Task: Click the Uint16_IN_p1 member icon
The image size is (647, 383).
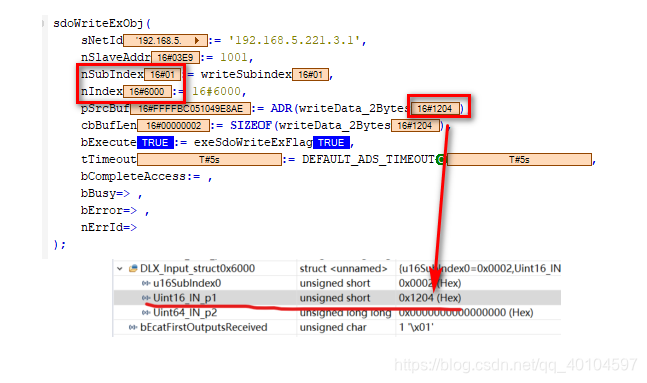Action: [x=146, y=298]
